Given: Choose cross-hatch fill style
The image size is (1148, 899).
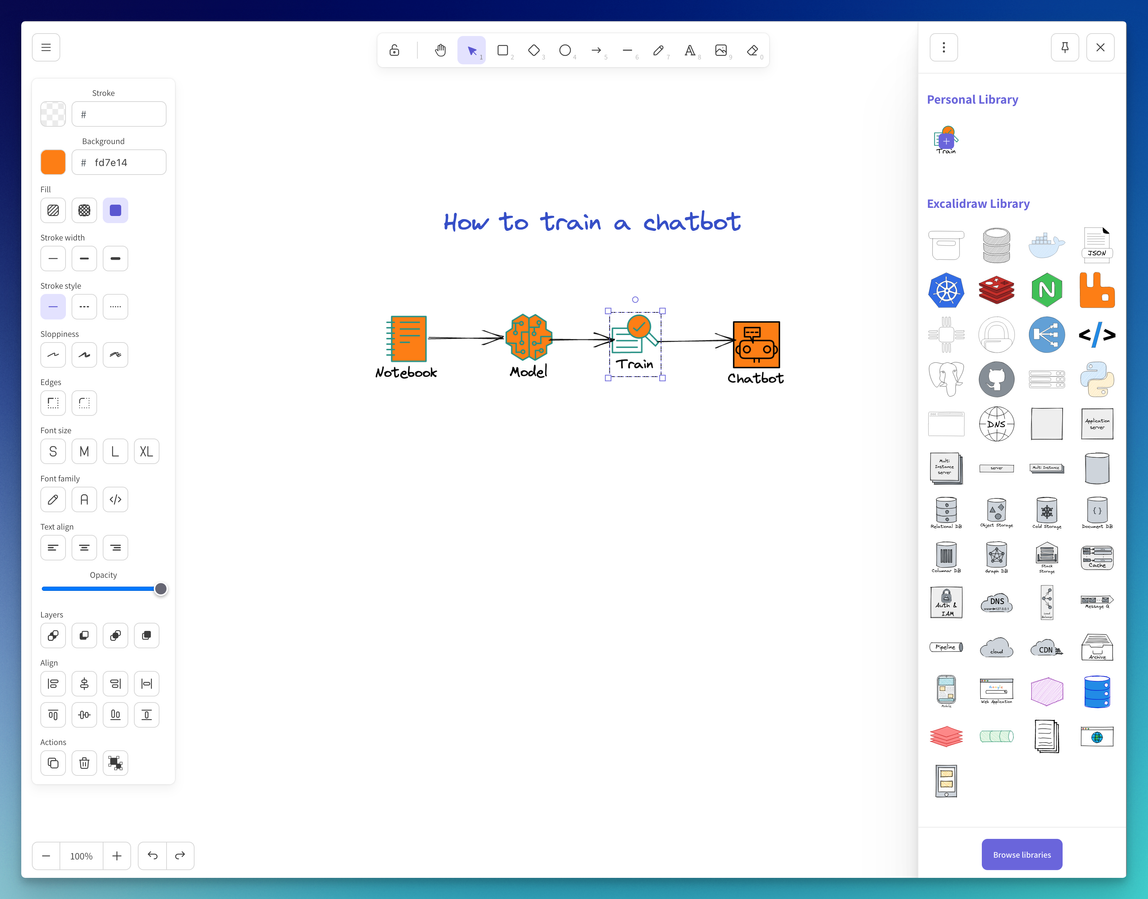Looking at the screenshot, I should point(84,211).
